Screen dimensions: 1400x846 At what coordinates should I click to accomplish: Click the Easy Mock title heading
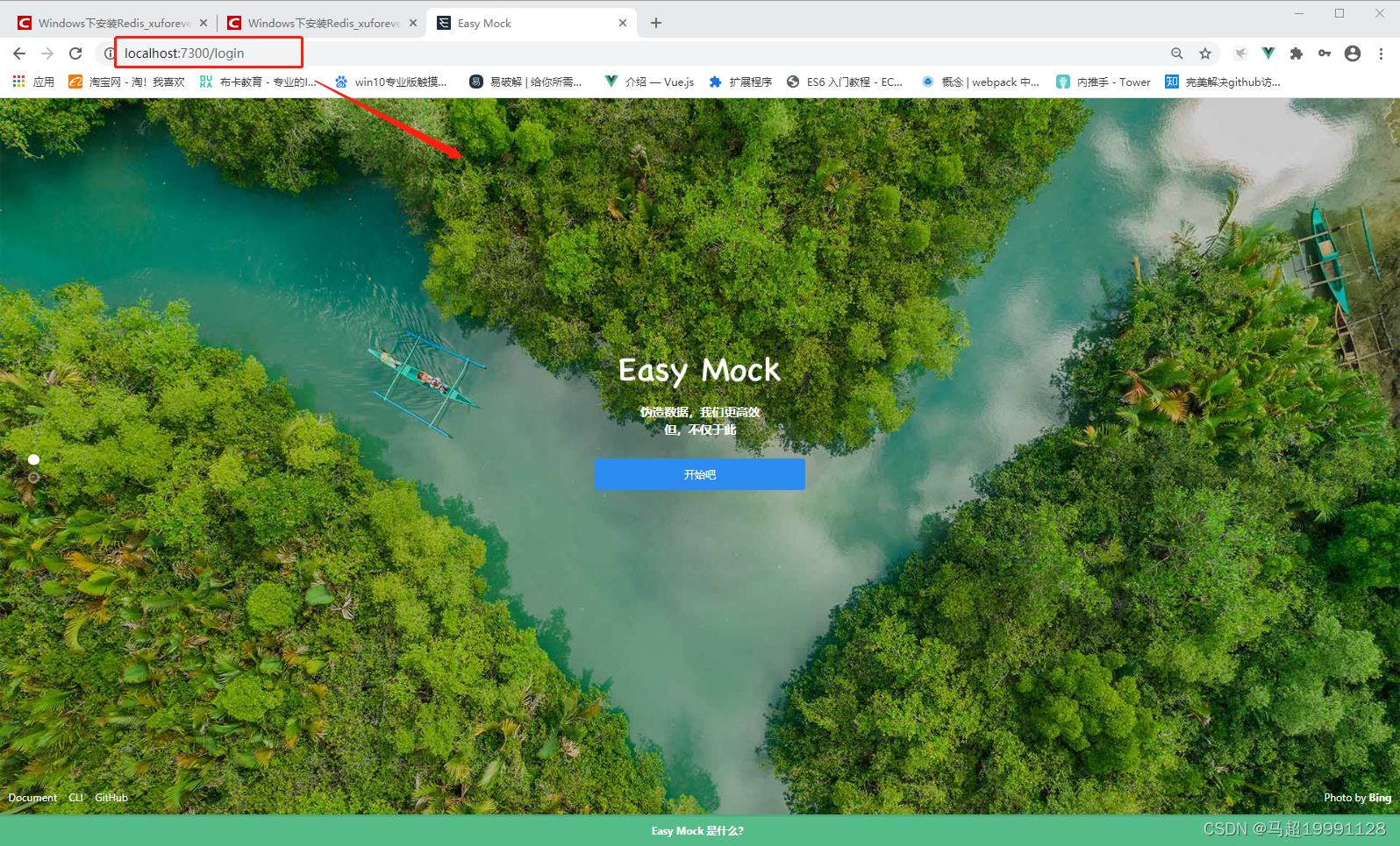(699, 371)
